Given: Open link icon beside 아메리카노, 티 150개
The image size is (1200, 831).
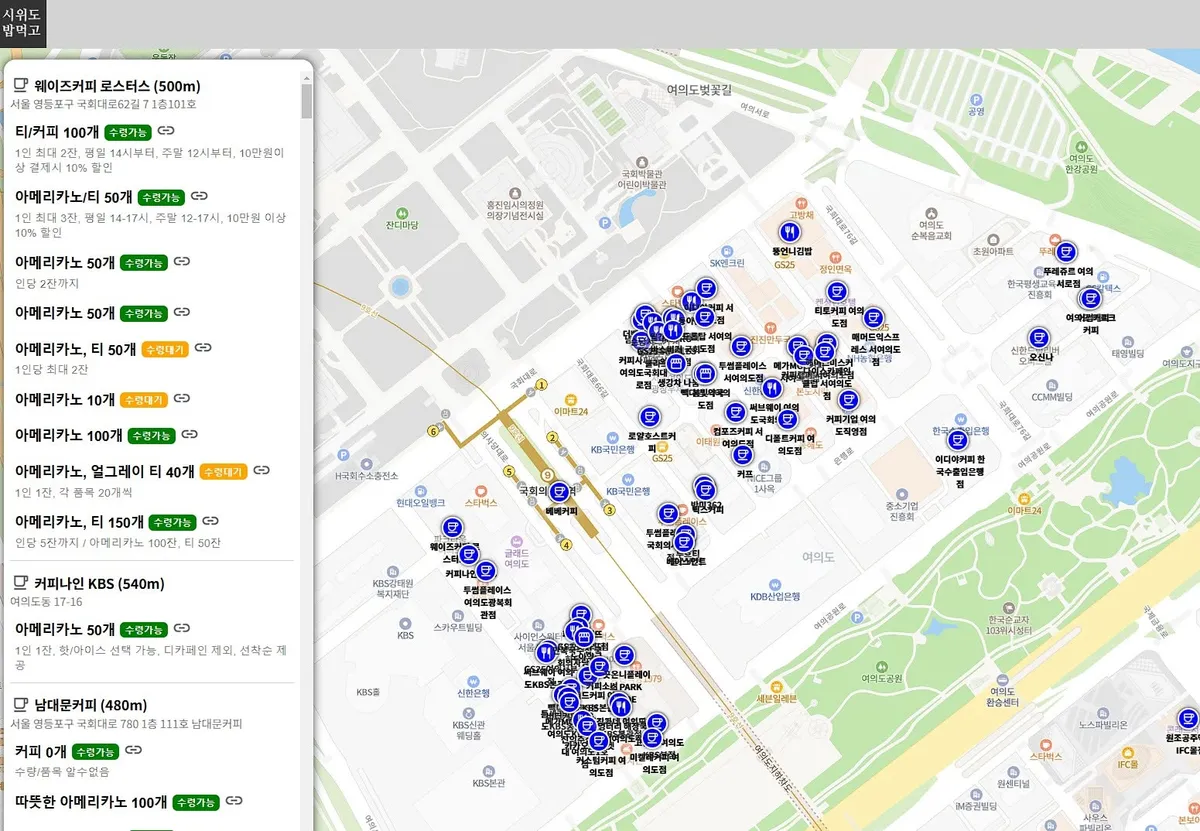Looking at the screenshot, I should click(x=210, y=521).
